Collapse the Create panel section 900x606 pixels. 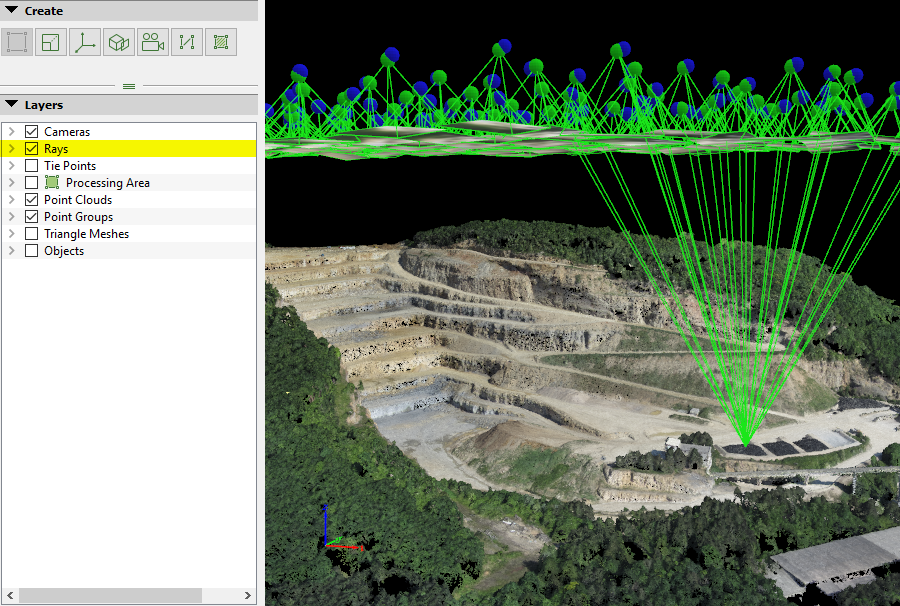click(x=12, y=11)
